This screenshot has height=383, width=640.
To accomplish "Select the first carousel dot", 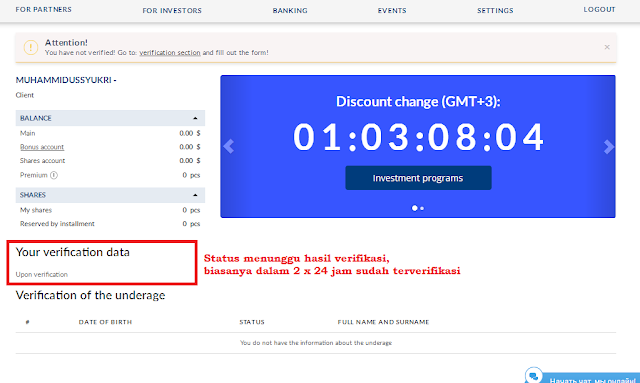I will coord(414,208).
